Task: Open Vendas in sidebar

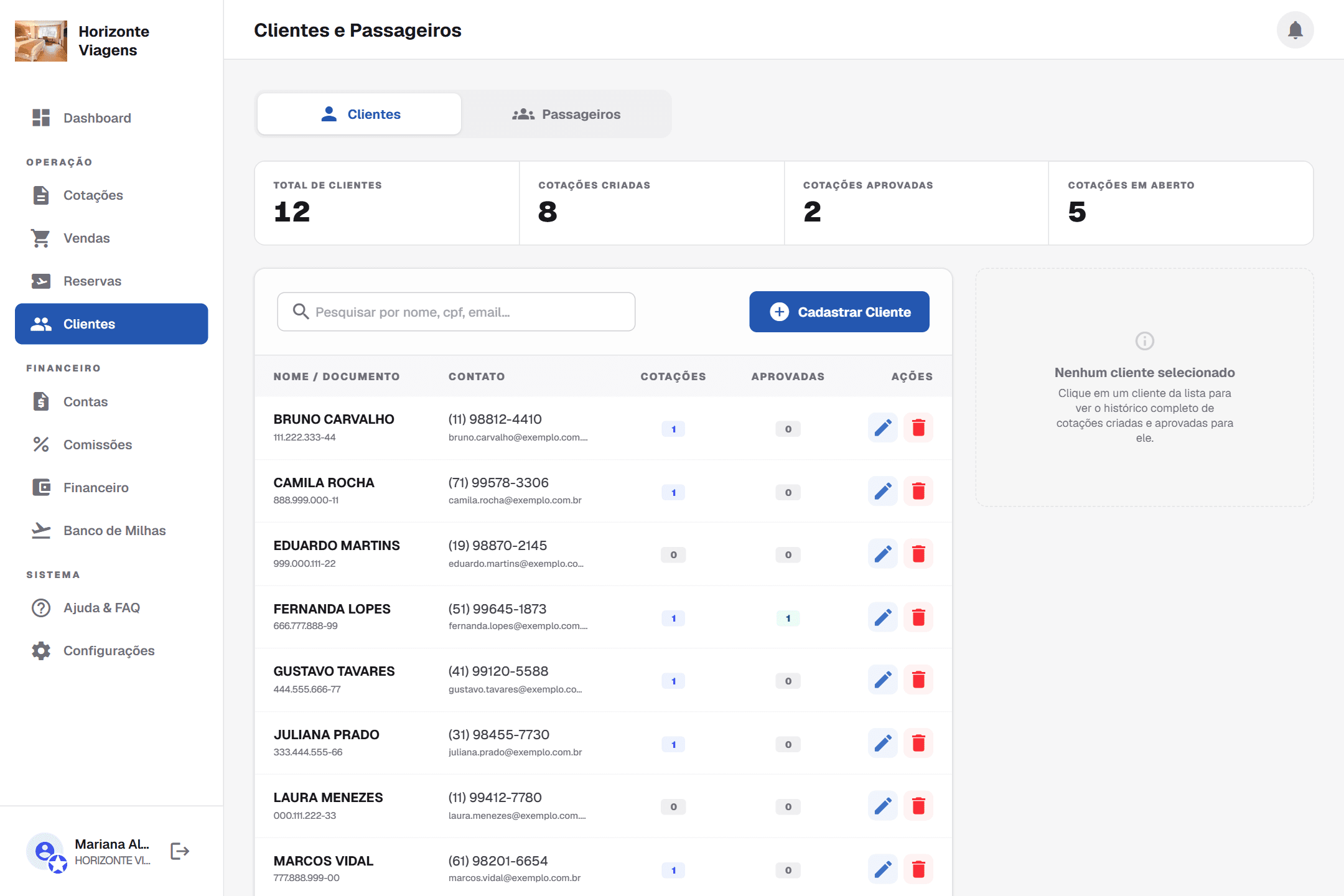Action: pyautogui.click(x=111, y=238)
